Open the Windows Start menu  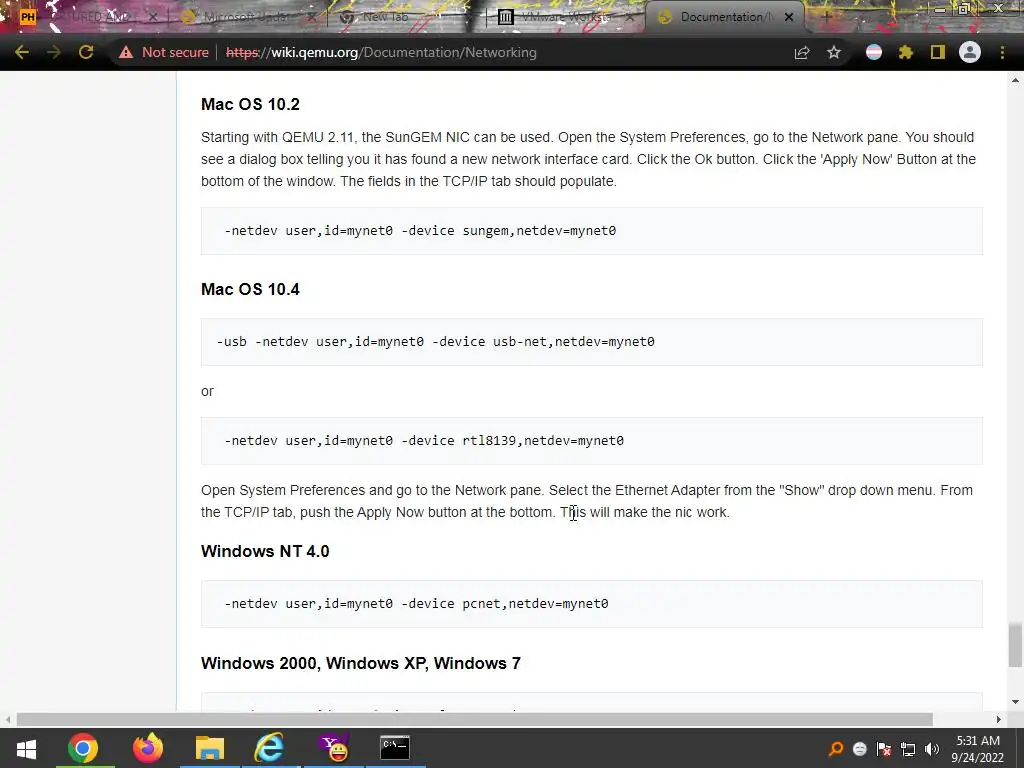coord(26,748)
